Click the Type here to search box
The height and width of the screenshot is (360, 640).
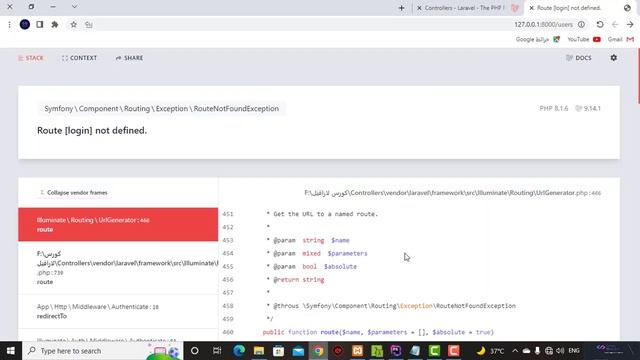coord(103,351)
